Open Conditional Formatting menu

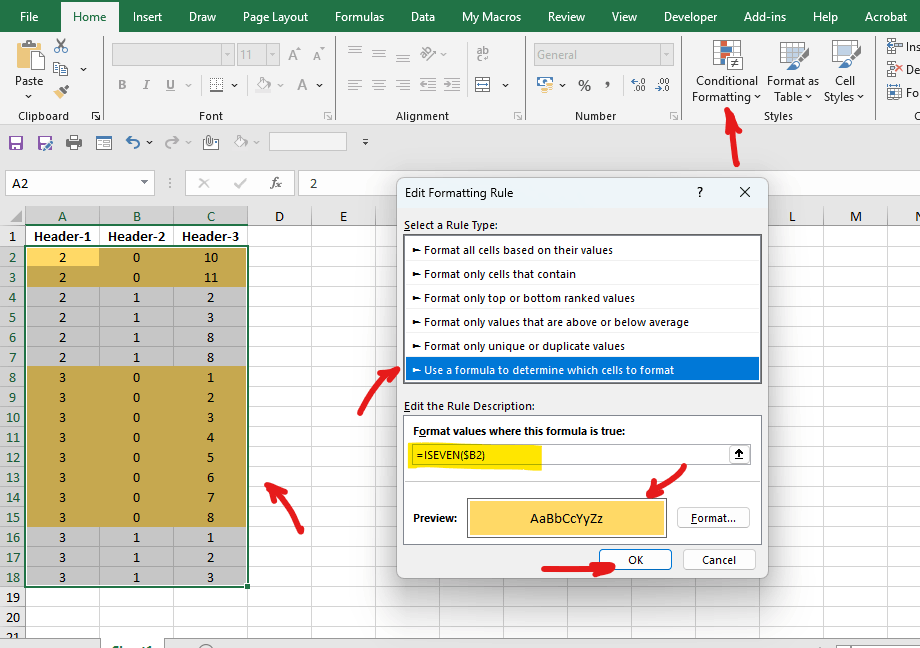[x=726, y=72]
